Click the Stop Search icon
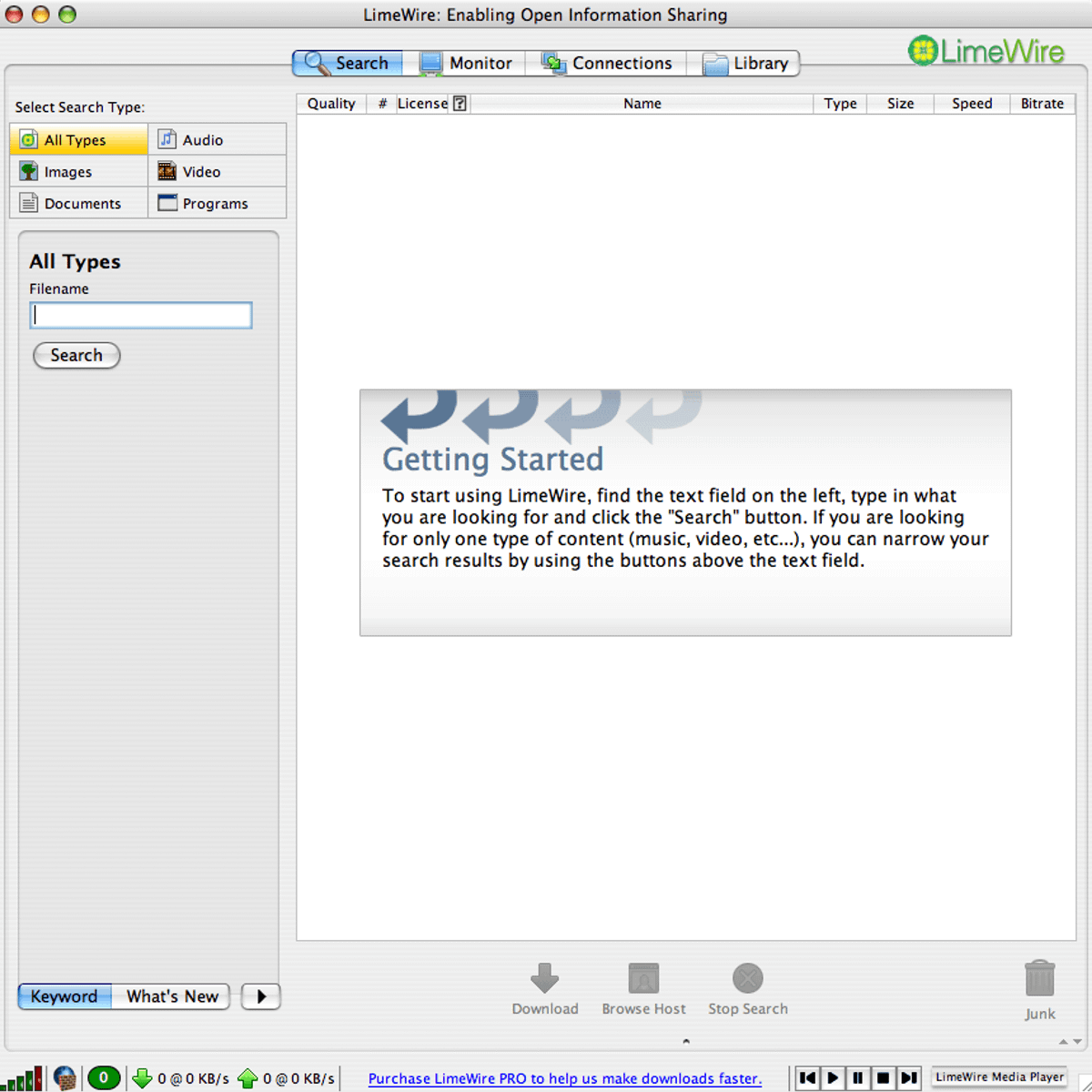 point(747,979)
